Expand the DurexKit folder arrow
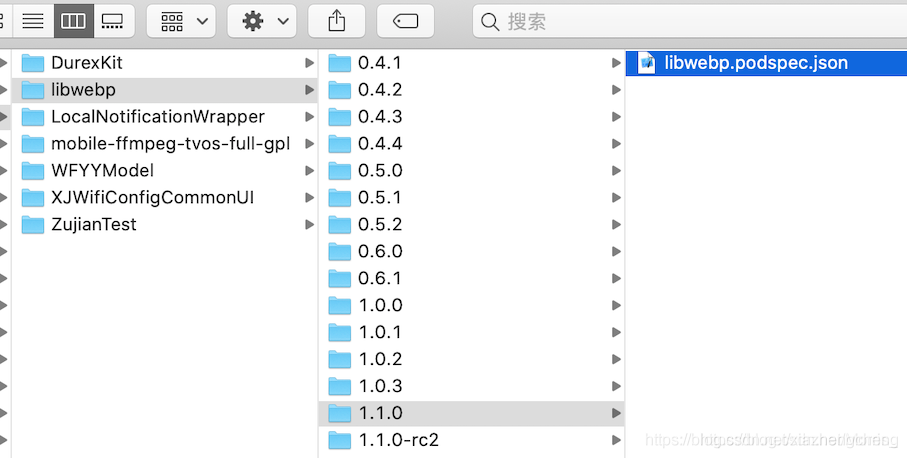 click(309, 62)
